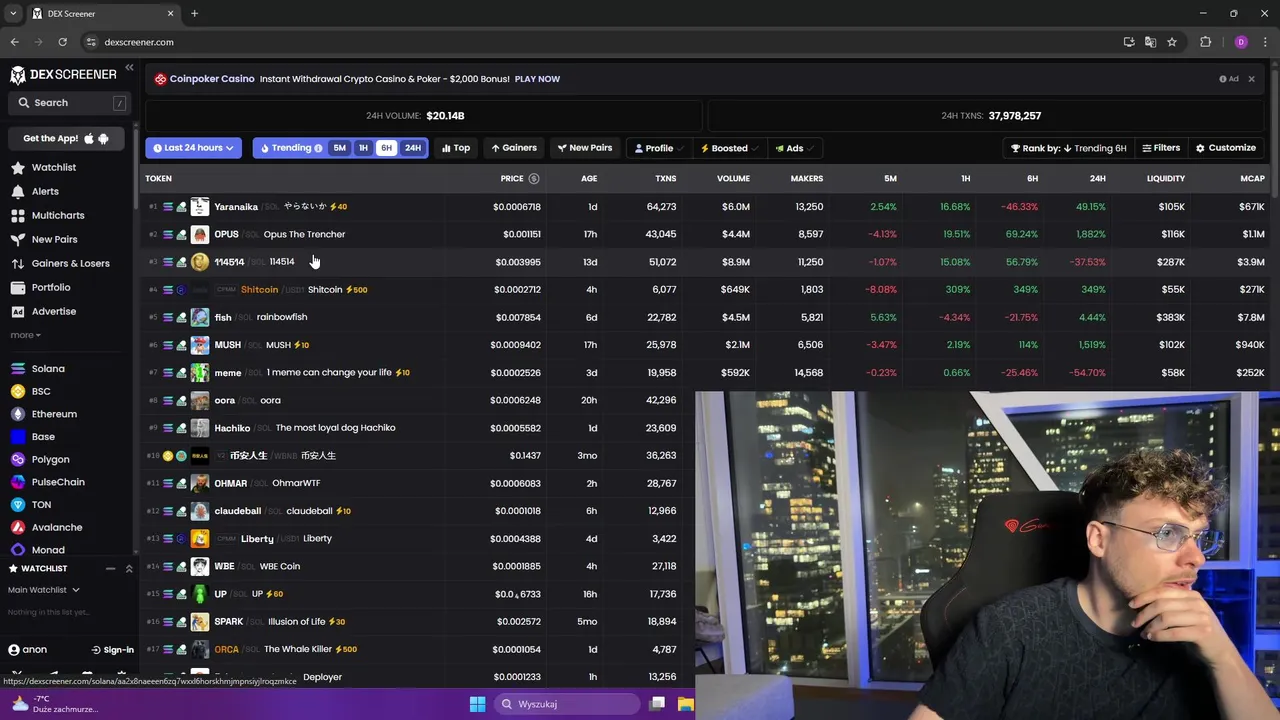Select the 1H trending timeframe
1280x720 pixels.
tap(363, 148)
